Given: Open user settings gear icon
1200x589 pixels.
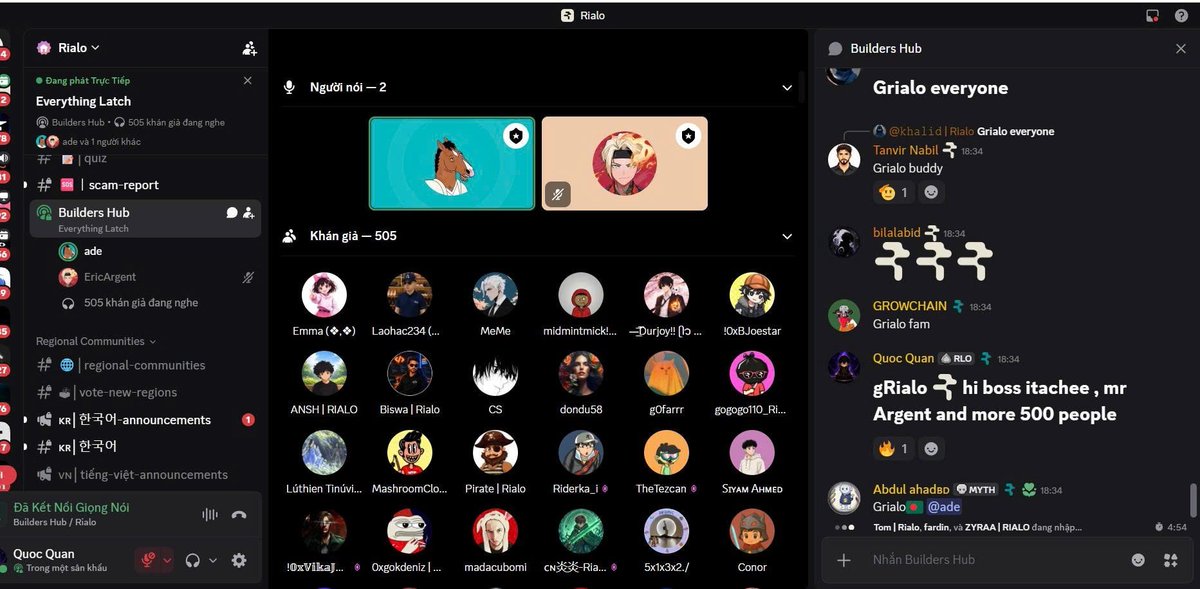Looking at the screenshot, I should pos(239,561).
